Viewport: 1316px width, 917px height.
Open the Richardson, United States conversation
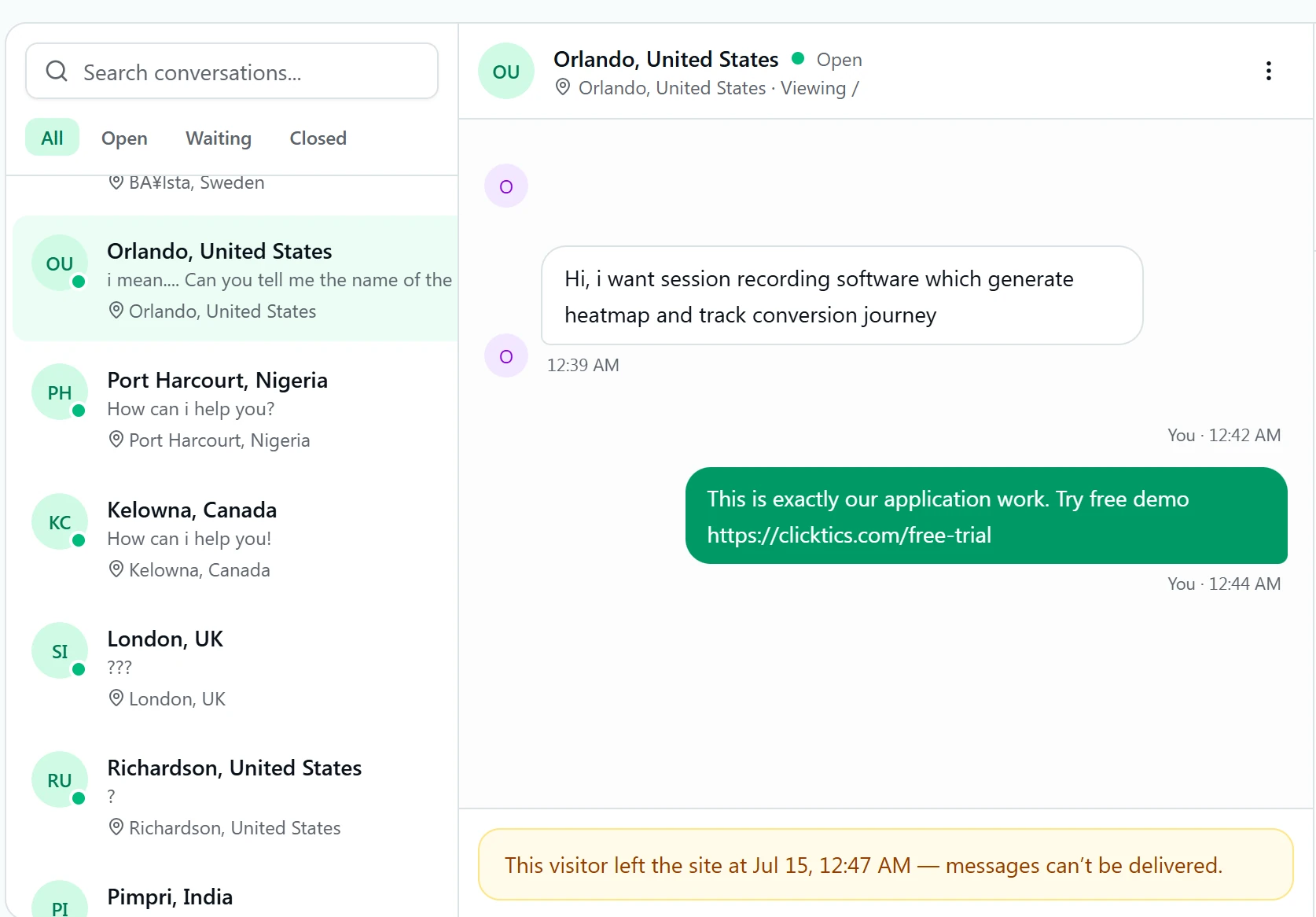[236, 796]
